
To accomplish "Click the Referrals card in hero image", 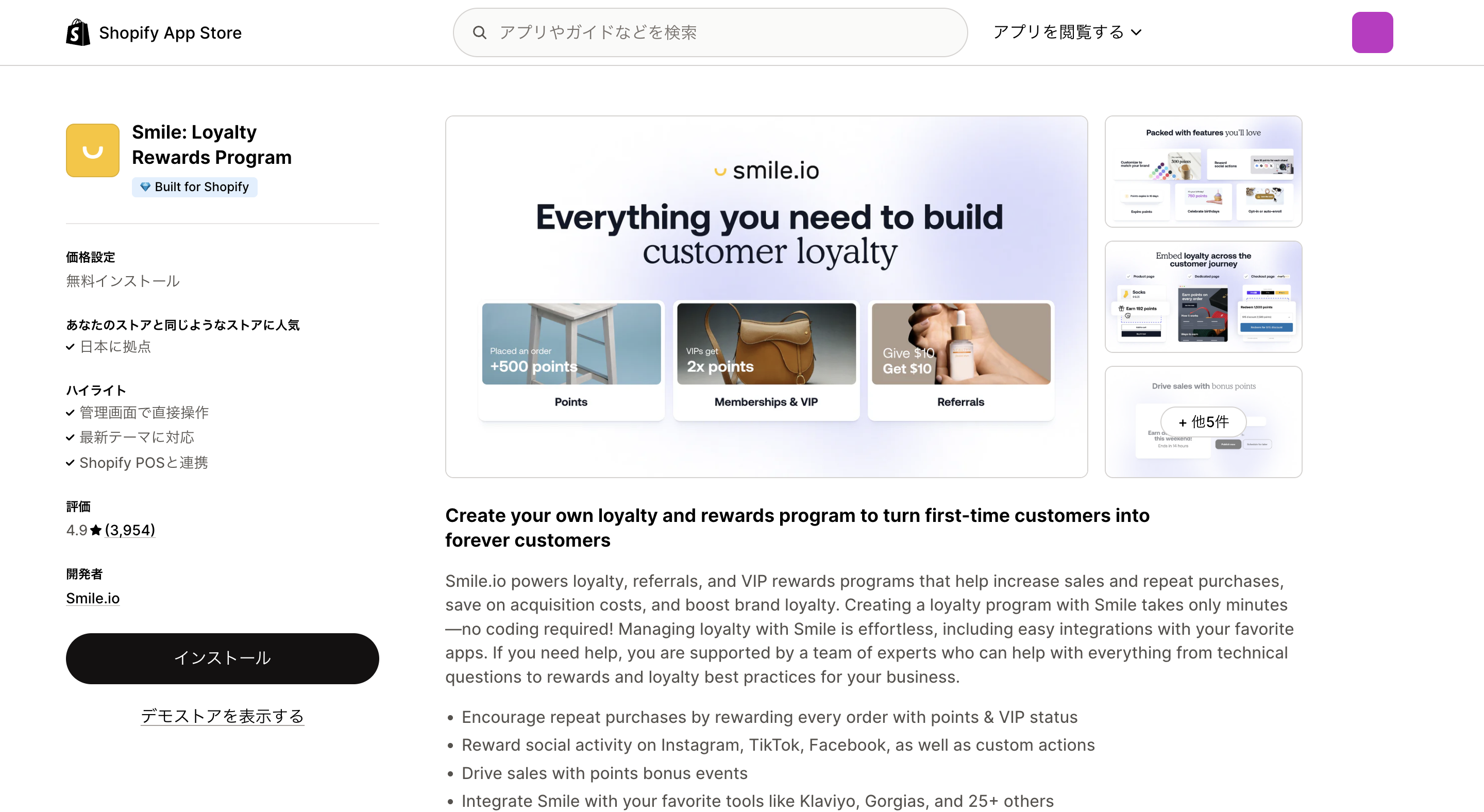I will pos(961,360).
